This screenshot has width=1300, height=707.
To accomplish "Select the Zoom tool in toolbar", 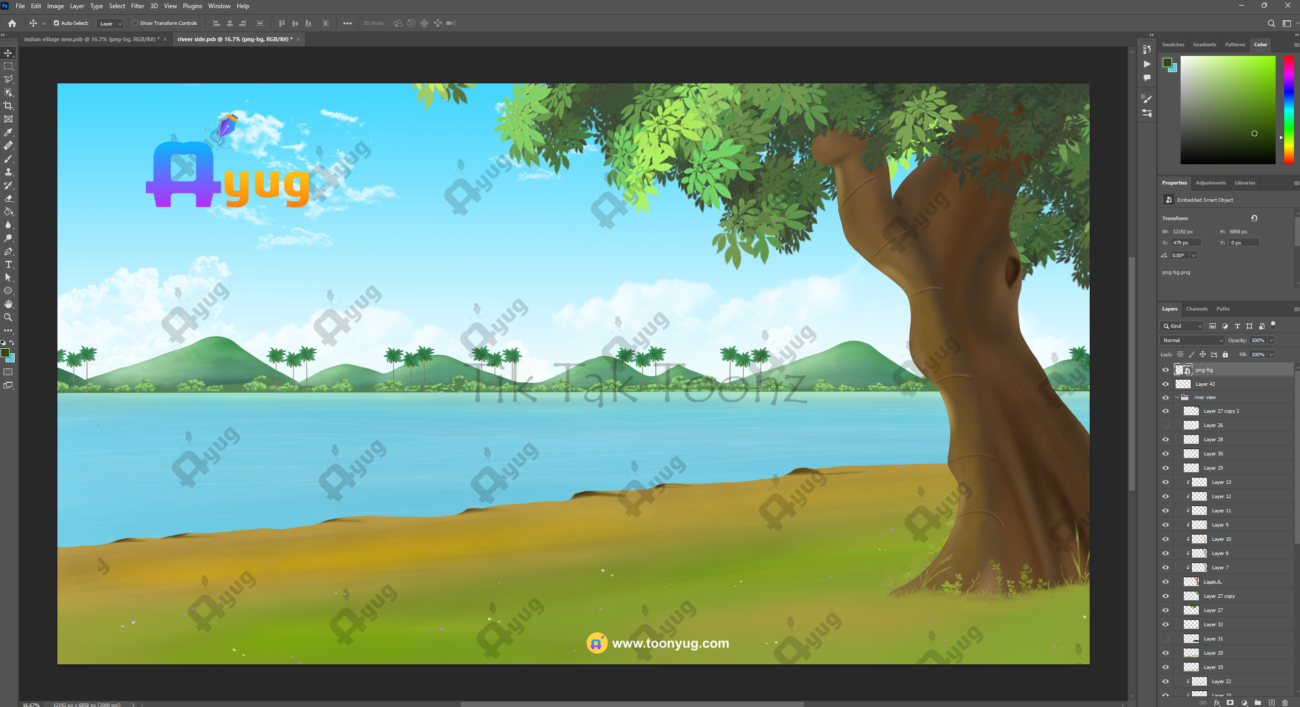I will (8, 317).
